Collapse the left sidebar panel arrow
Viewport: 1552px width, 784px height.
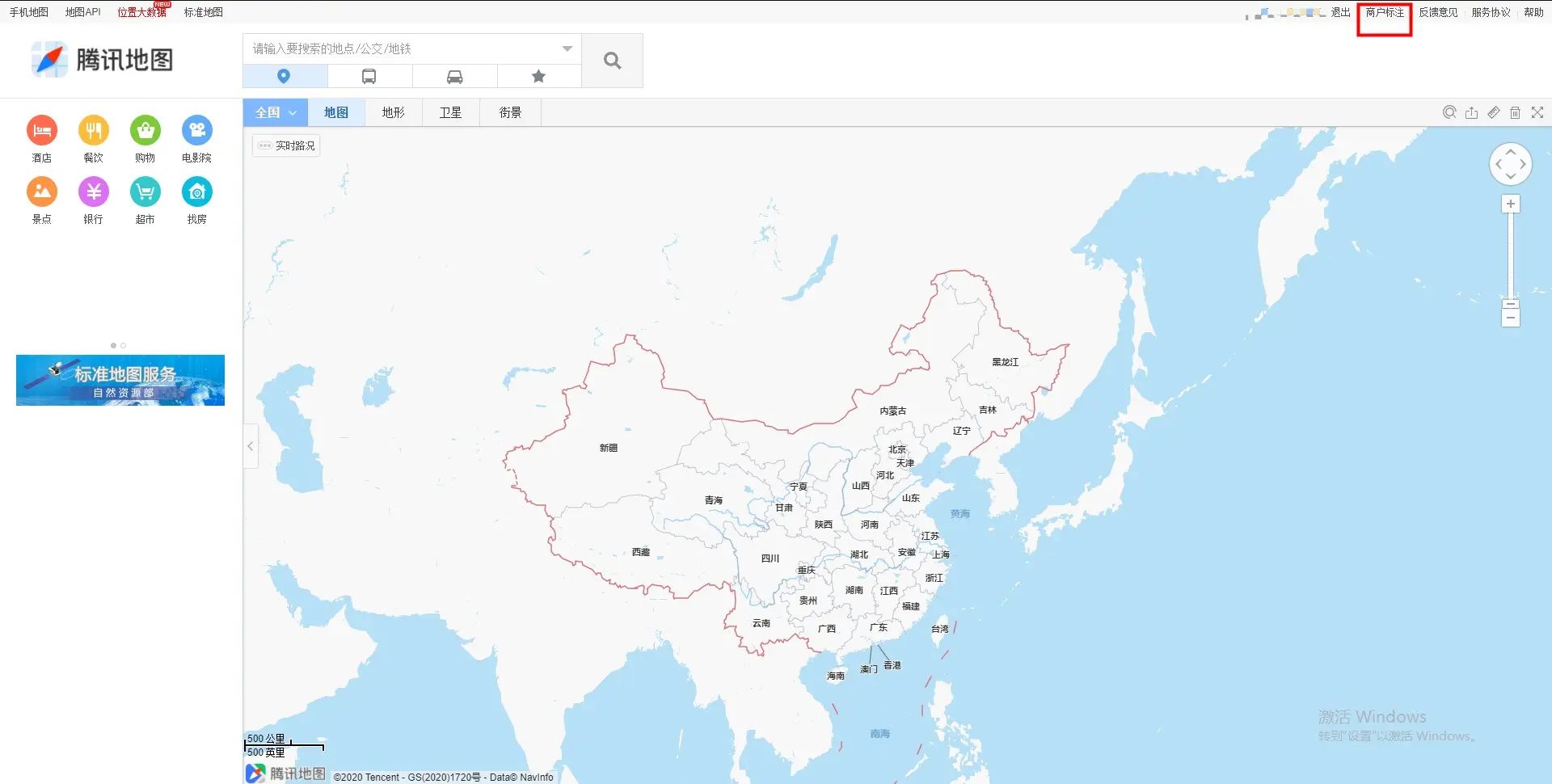pos(251,446)
